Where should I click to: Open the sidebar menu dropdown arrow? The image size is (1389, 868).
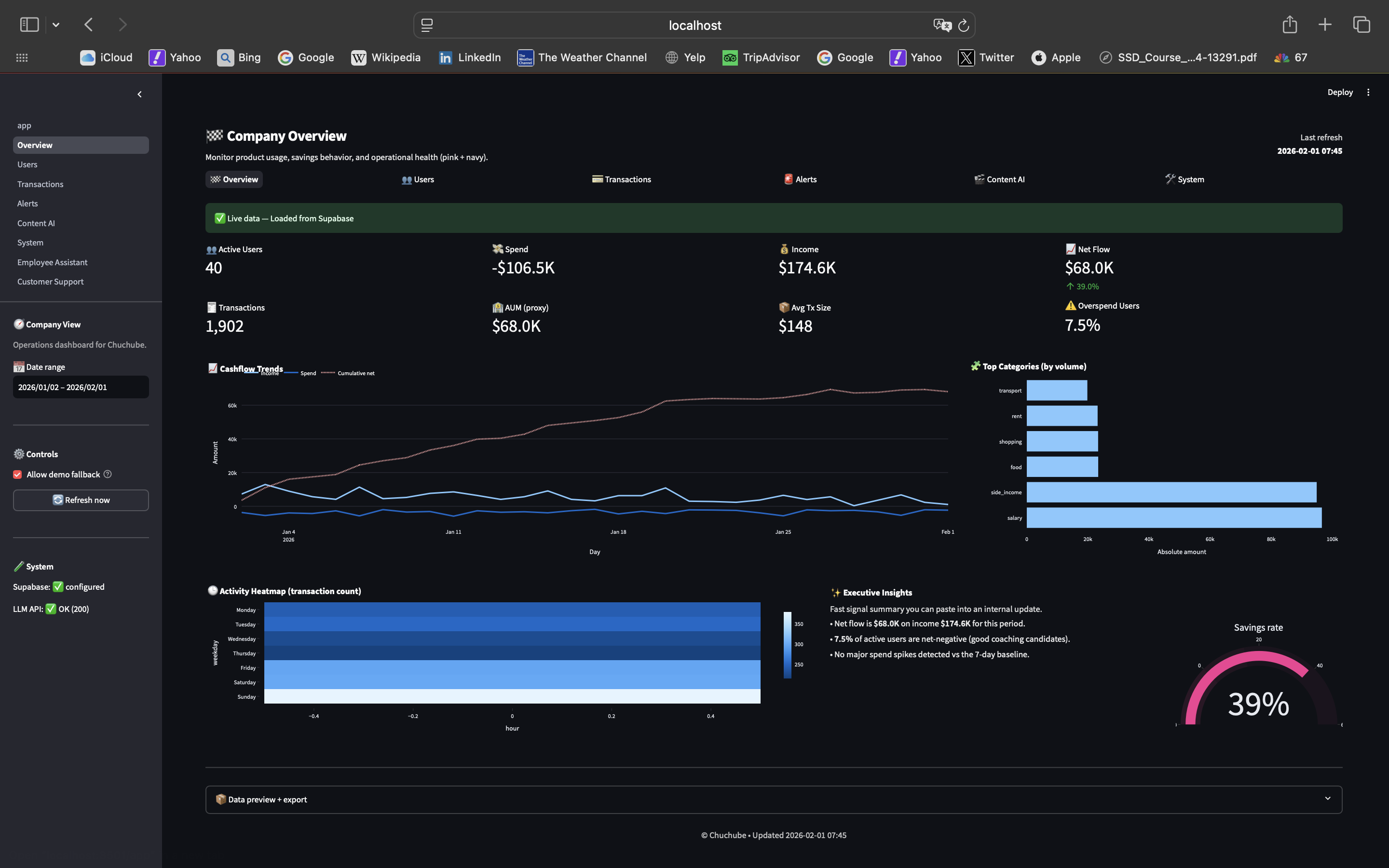pos(55,25)
